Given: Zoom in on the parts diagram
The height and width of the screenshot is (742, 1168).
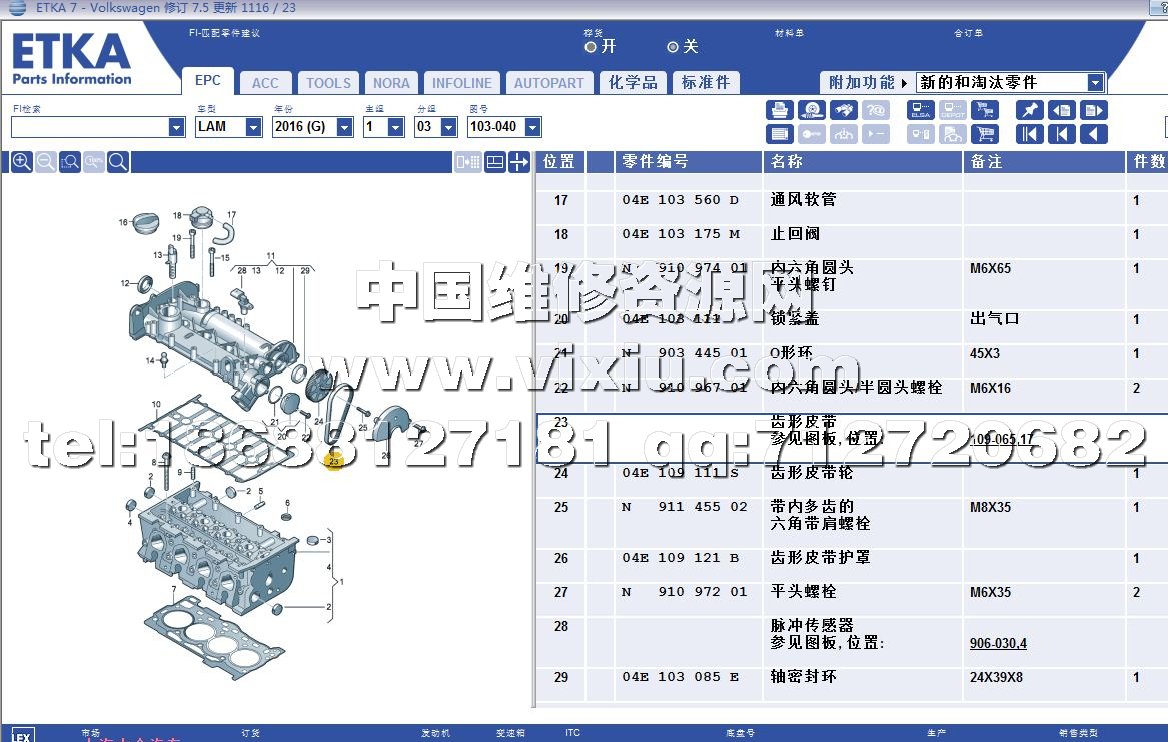Looking at the screenshot, I should tap(21, 162).
